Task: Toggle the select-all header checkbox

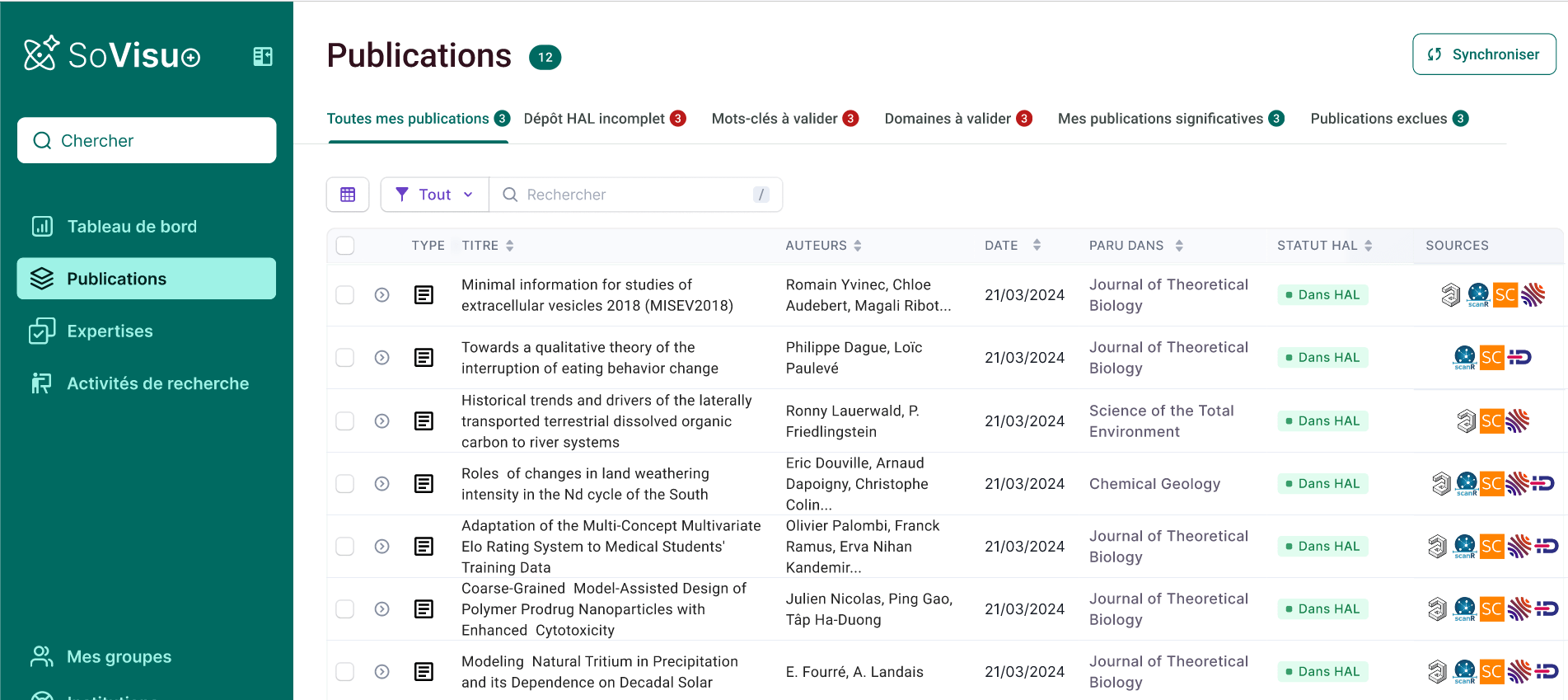Action: pos(345,246)
